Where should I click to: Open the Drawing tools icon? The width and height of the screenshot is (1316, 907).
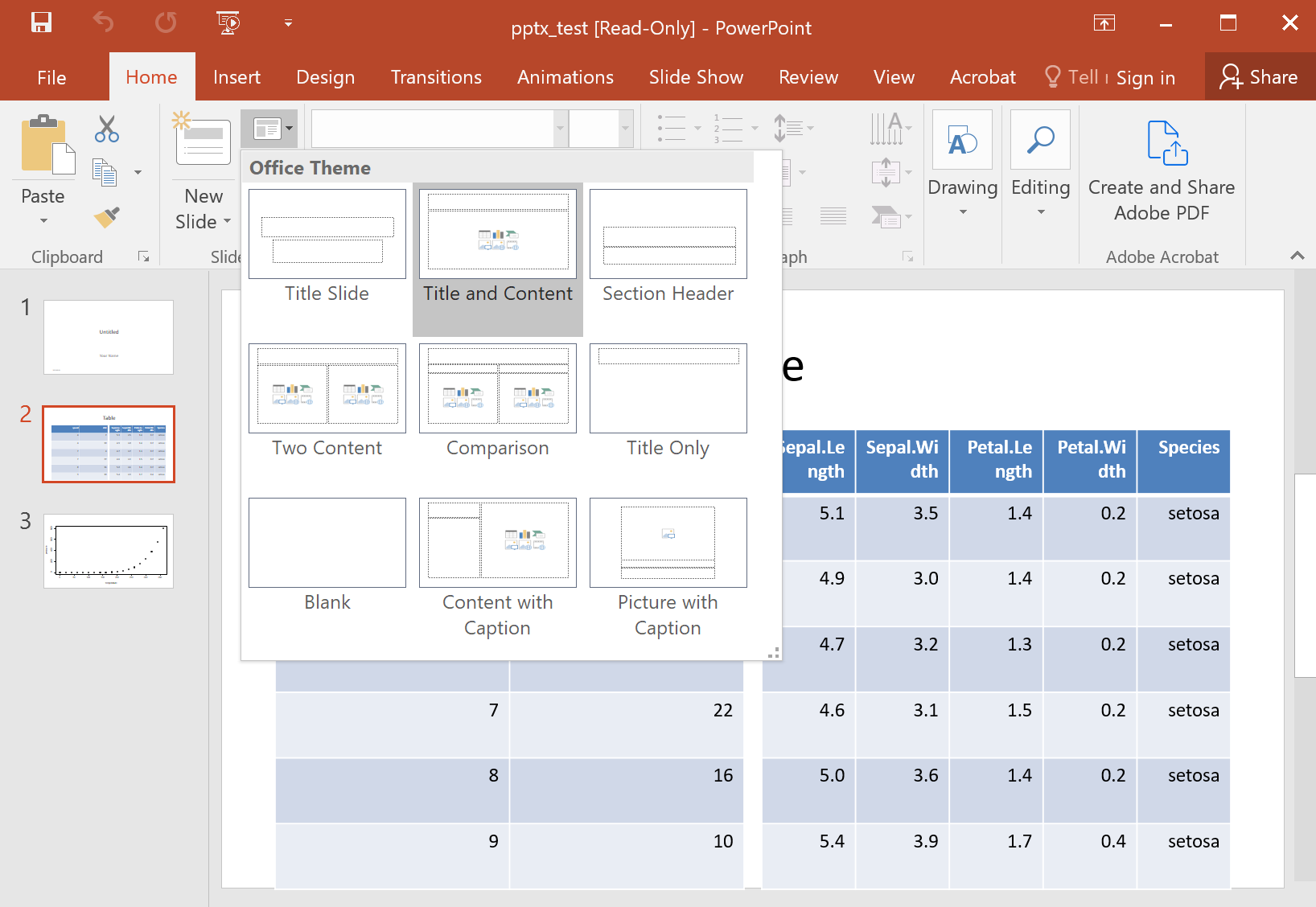(962, 141)
